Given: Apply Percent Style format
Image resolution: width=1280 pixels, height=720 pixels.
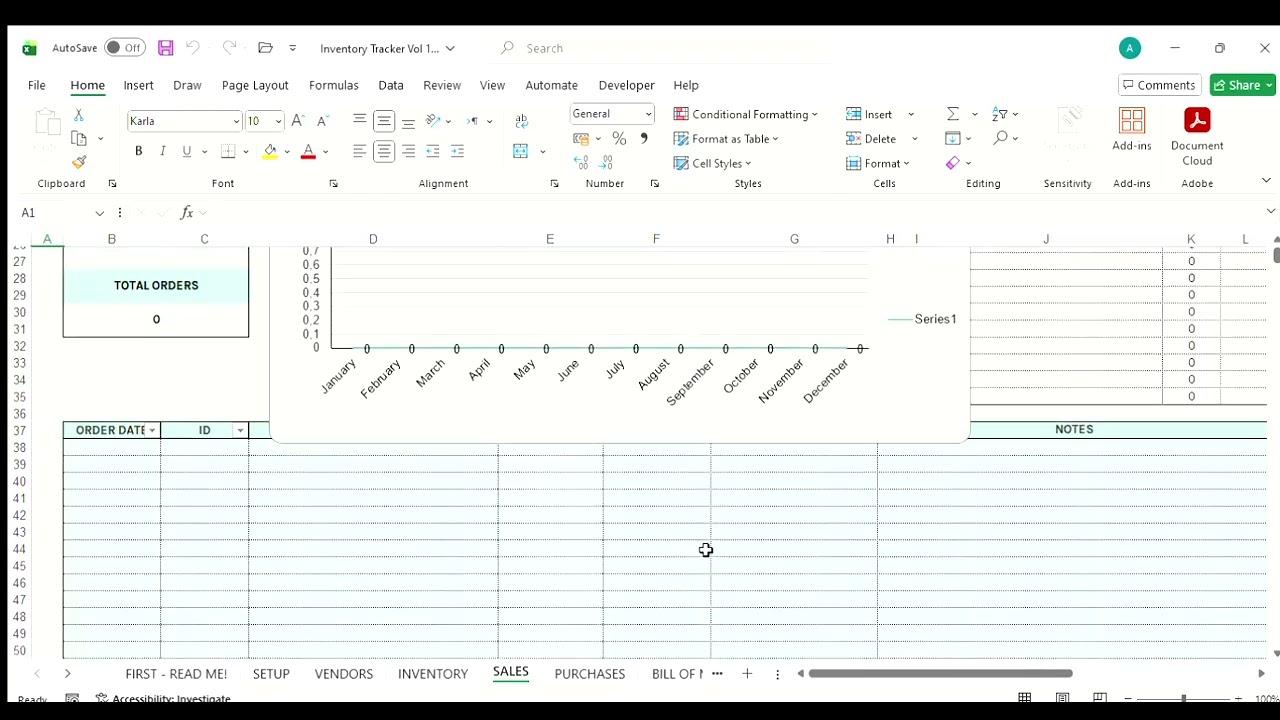Looking at the screenshot, I should (619, 139).
